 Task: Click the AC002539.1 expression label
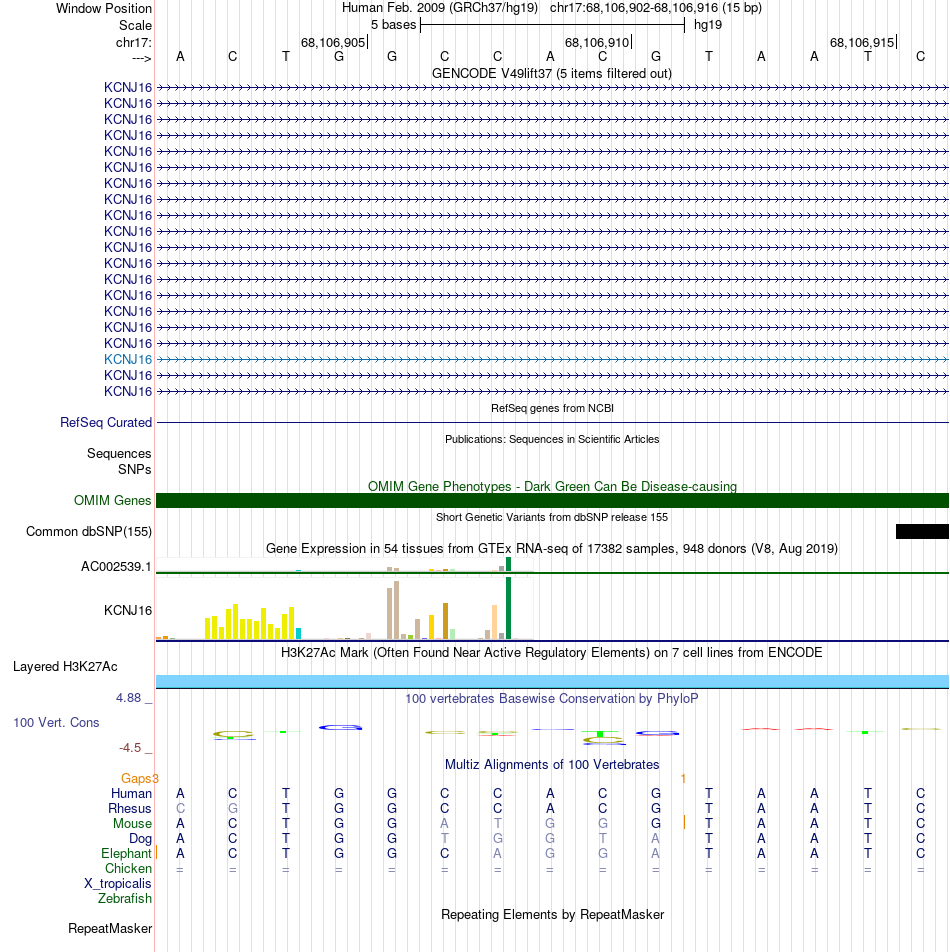pos(117,566)
